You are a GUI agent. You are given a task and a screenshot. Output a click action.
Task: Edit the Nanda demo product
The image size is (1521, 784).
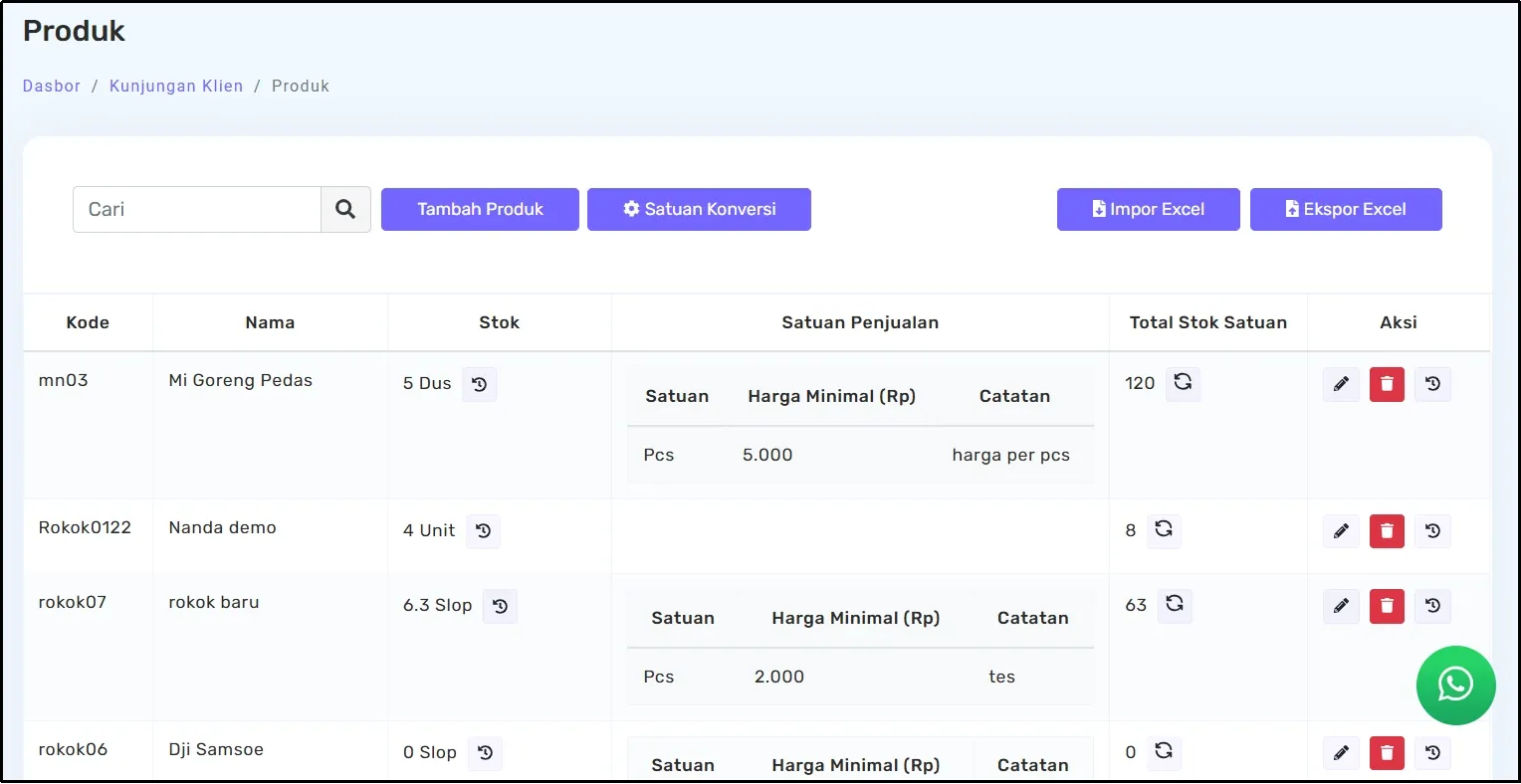tap(1341, 531)
